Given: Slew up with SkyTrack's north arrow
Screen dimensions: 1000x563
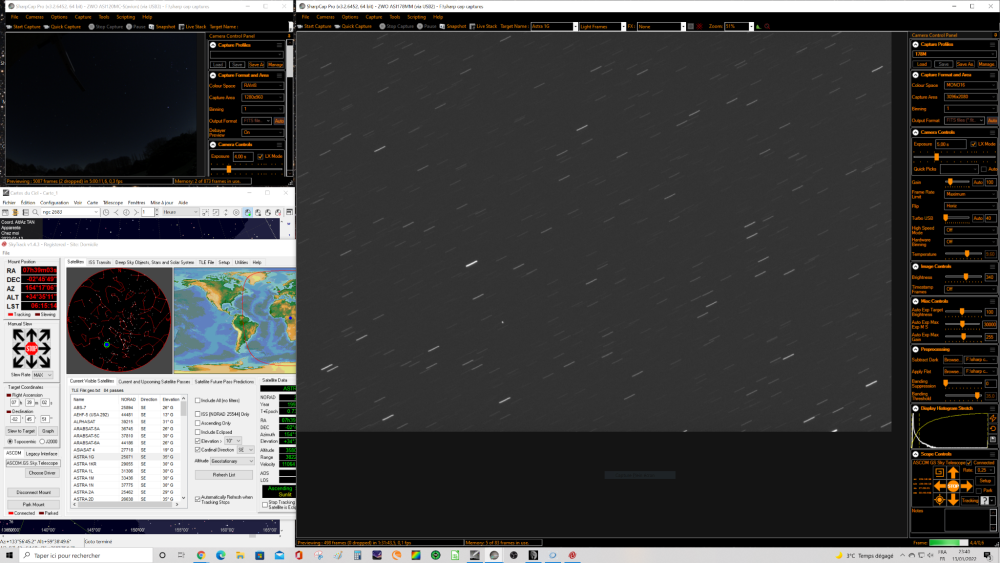Looking at the screenshot, I should pos(31,335).
